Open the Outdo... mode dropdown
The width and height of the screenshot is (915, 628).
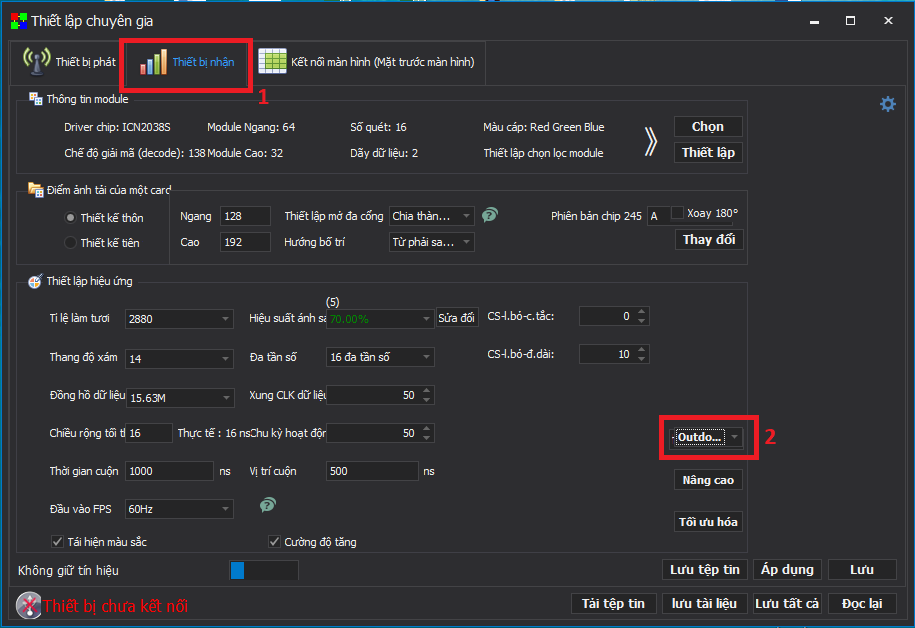tap(708, 437)
